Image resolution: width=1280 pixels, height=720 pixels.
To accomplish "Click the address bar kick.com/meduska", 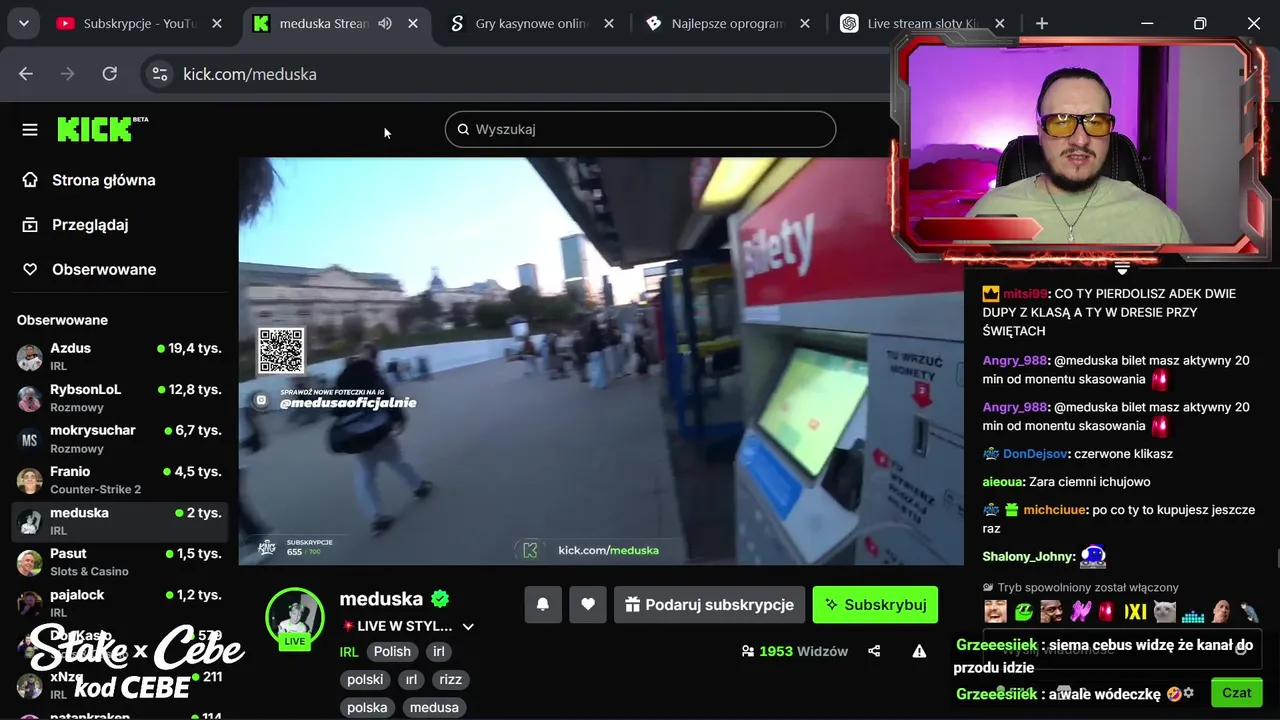I will pyautogui.click(x=250, y=74).
